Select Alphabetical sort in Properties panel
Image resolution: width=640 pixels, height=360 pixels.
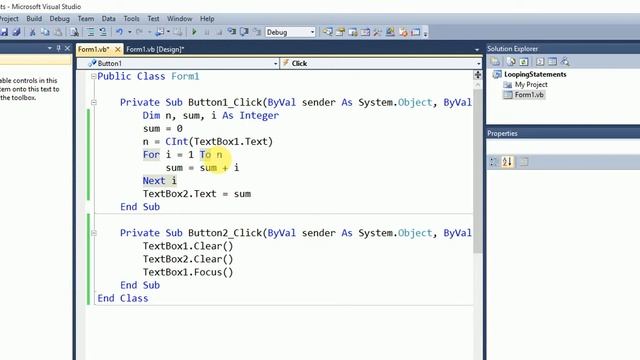507,162
